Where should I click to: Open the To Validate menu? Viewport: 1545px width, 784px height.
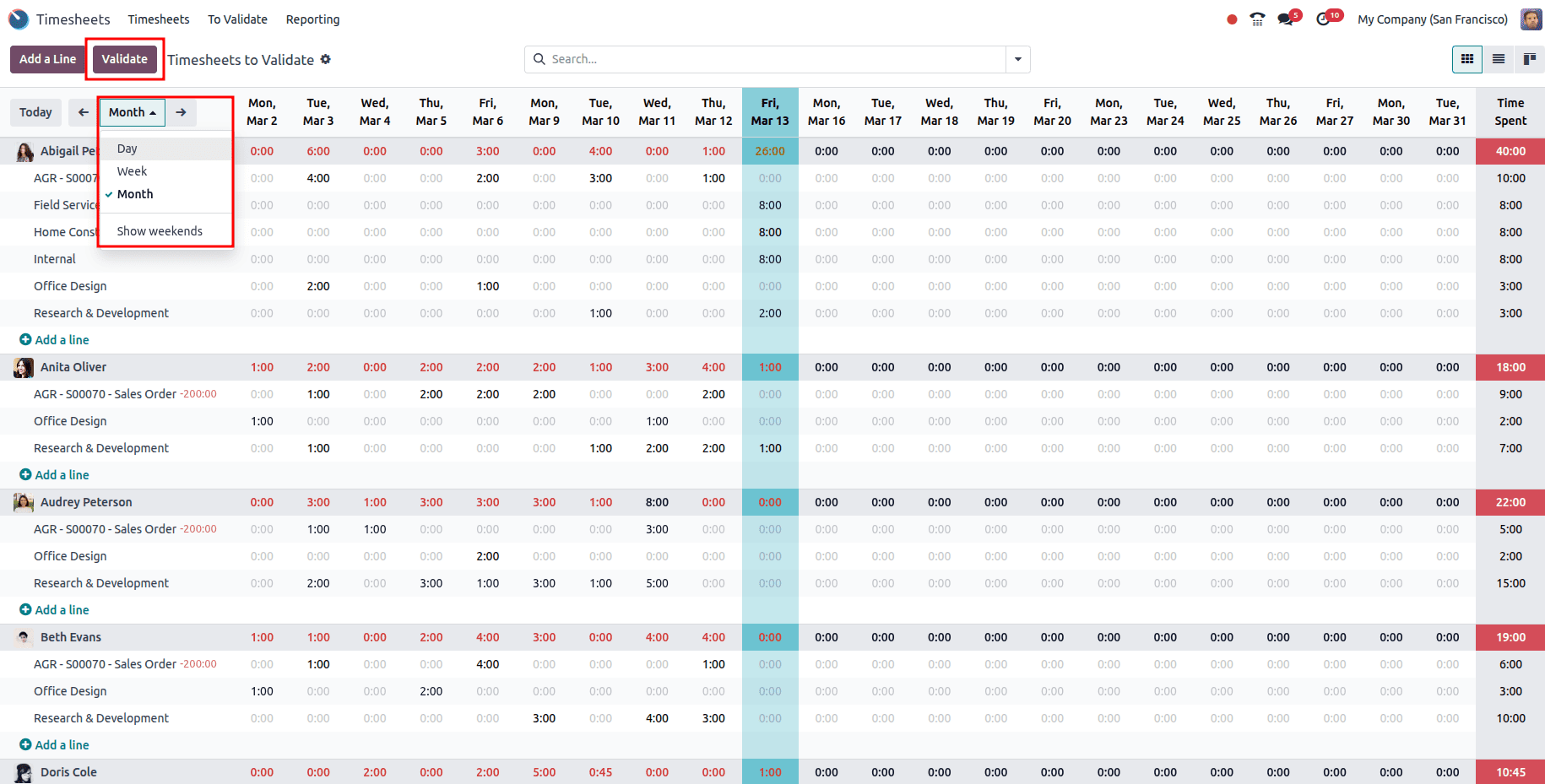pyautogui.click(x=237, y=19)
